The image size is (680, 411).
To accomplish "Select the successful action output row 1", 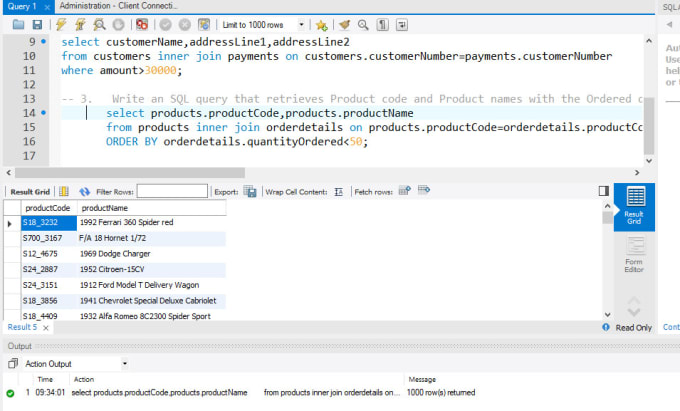I will pos(341,393).
